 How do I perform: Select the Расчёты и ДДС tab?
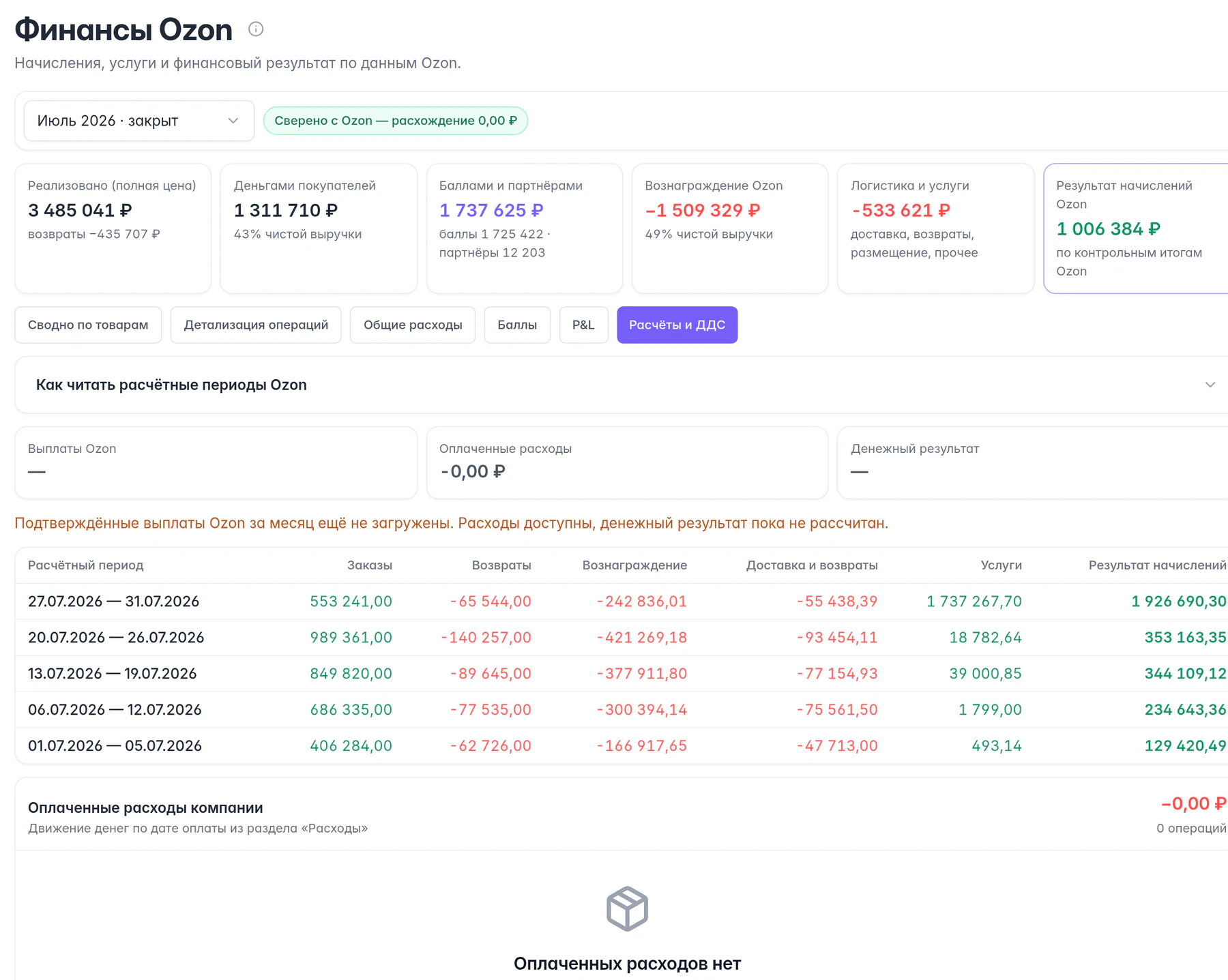(x=677, y=325)
